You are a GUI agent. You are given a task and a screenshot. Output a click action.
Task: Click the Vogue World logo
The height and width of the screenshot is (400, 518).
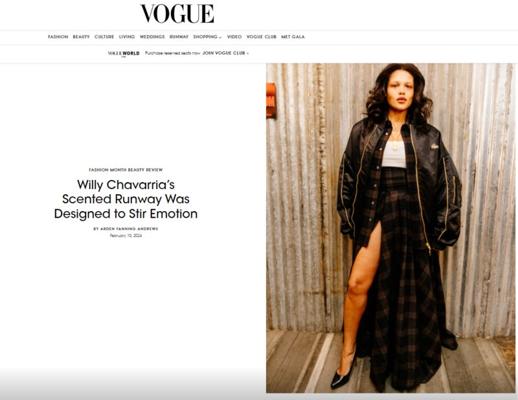124,53
